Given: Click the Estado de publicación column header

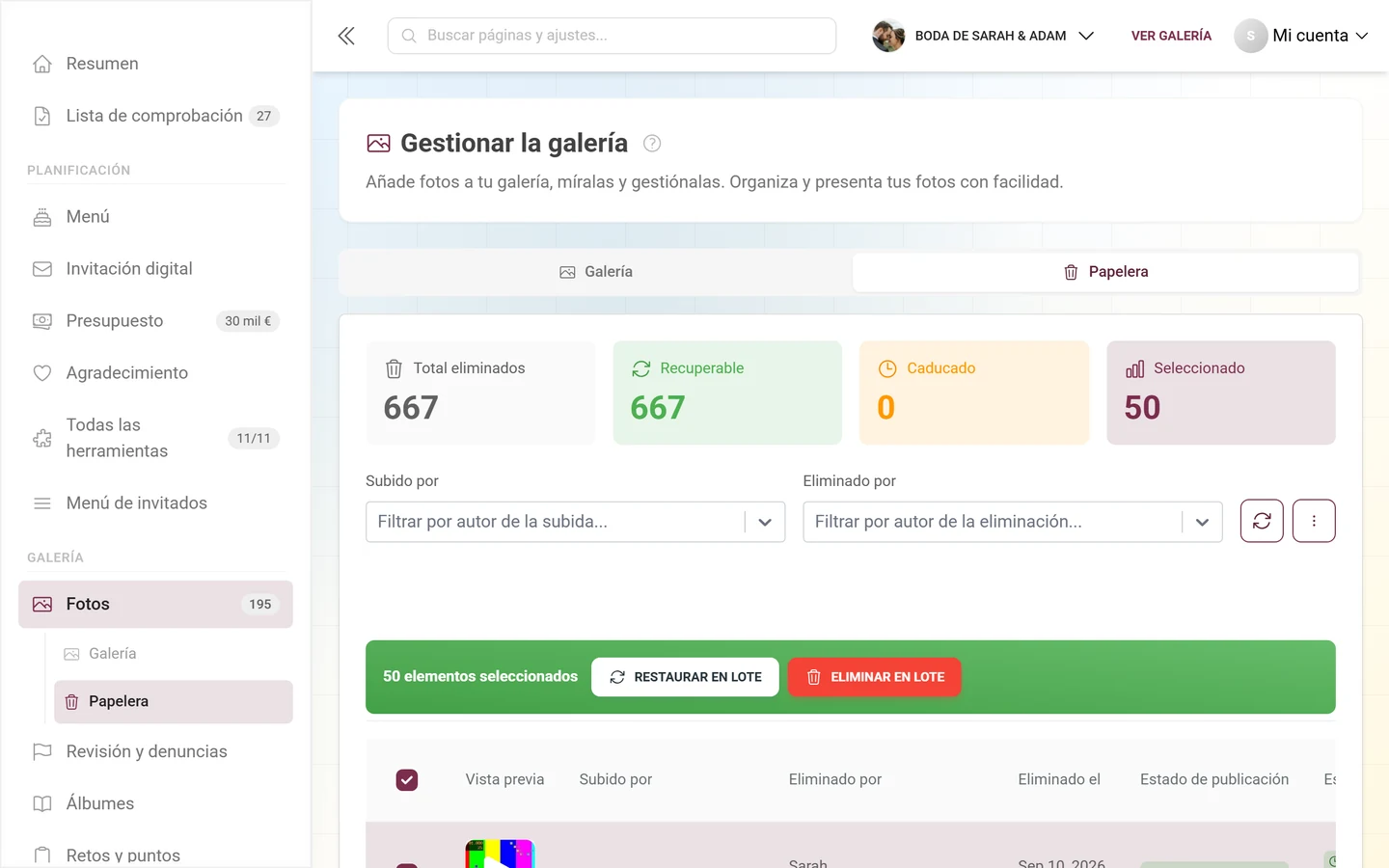Looking at the screenshot, I should [1214, 779].
